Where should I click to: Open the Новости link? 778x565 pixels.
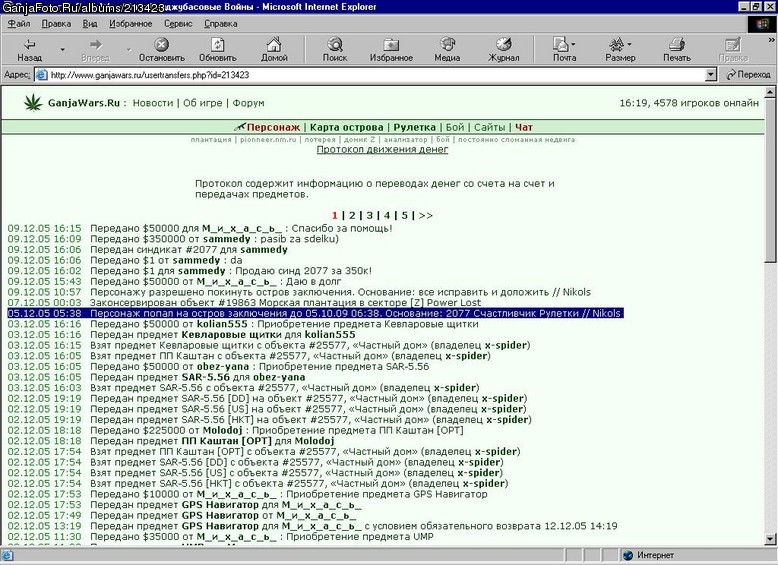[153, 103]
